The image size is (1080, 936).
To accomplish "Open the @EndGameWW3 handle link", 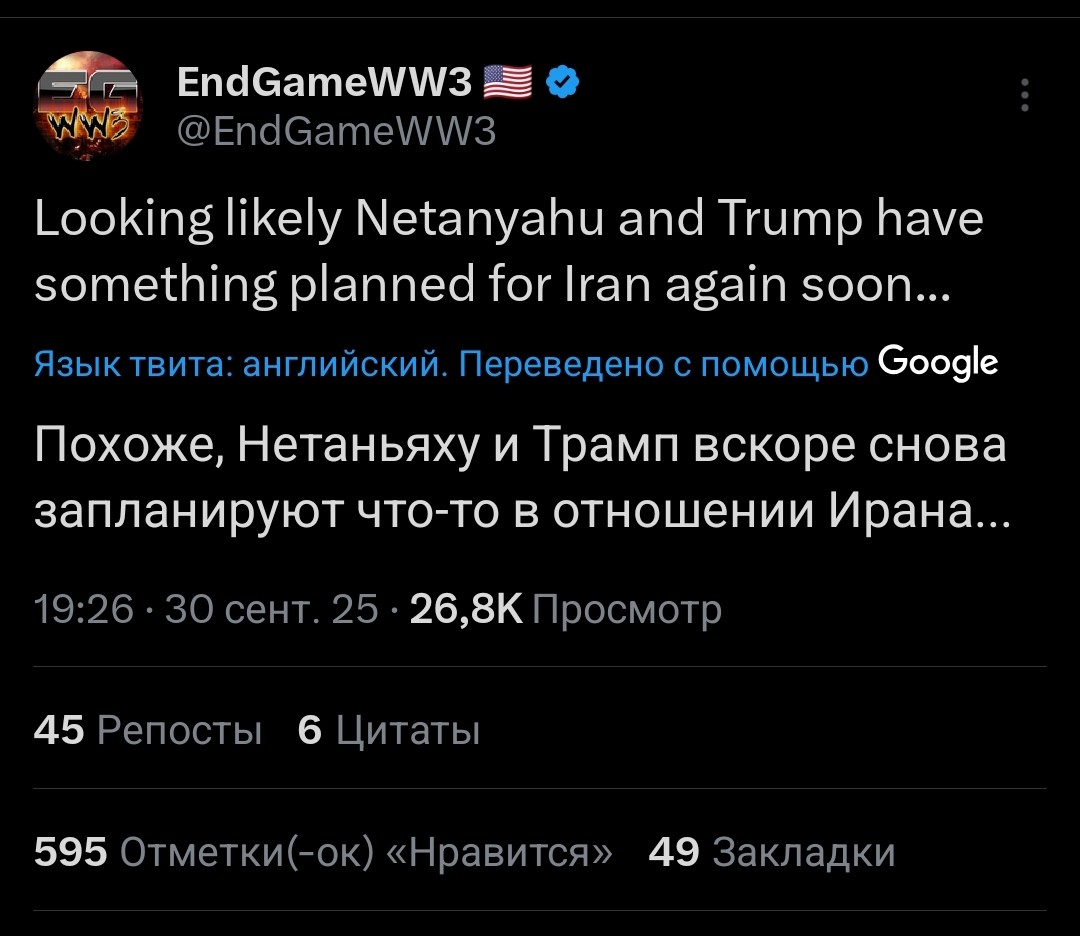I will pos(336,131).
